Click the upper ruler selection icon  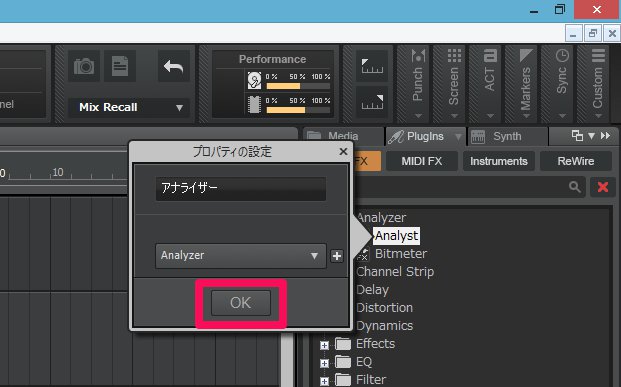[372, 66]
